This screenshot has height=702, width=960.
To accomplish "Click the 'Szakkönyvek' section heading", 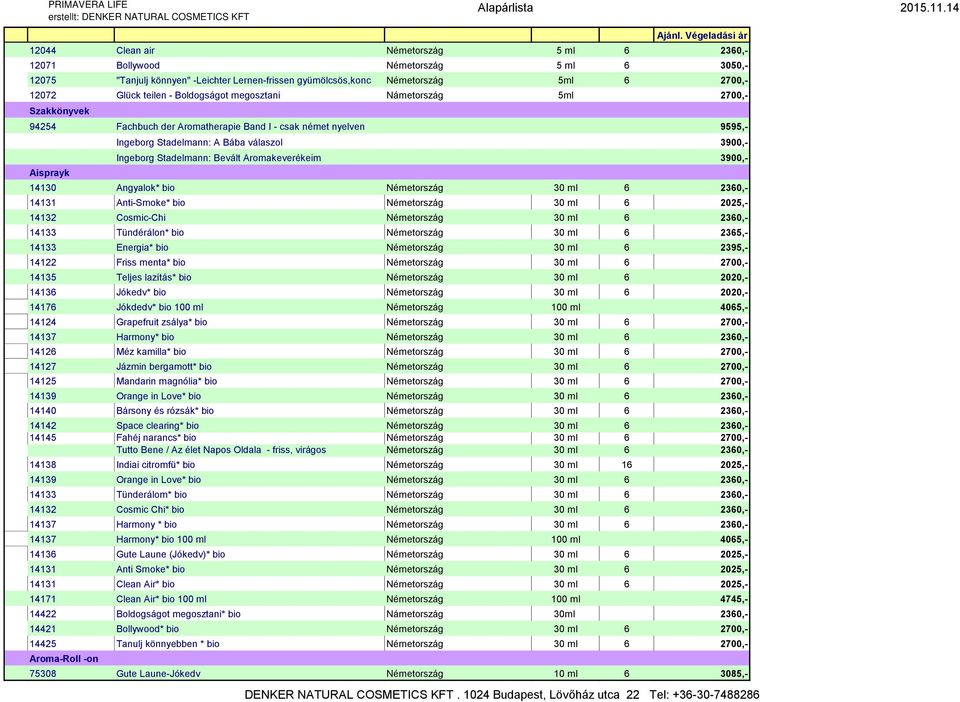I will coord(59,111).
